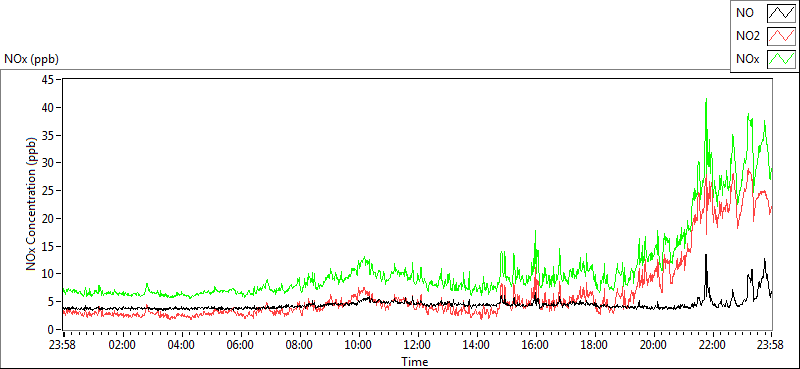Click the 20:00 time axis tick label
800x369 pixels.
[x=654, y=345]
